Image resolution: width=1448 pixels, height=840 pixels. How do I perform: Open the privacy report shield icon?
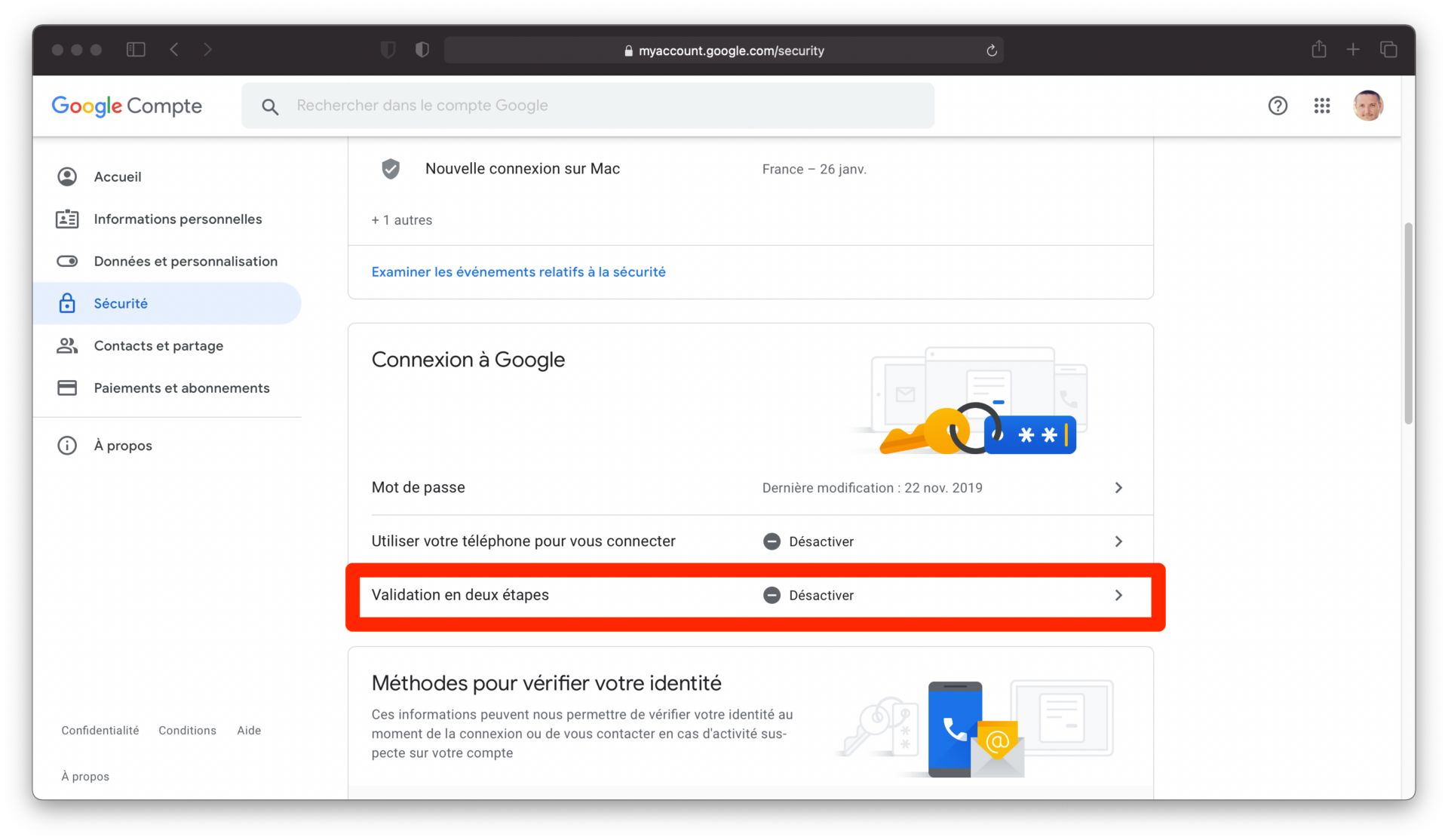coord(422,50)
